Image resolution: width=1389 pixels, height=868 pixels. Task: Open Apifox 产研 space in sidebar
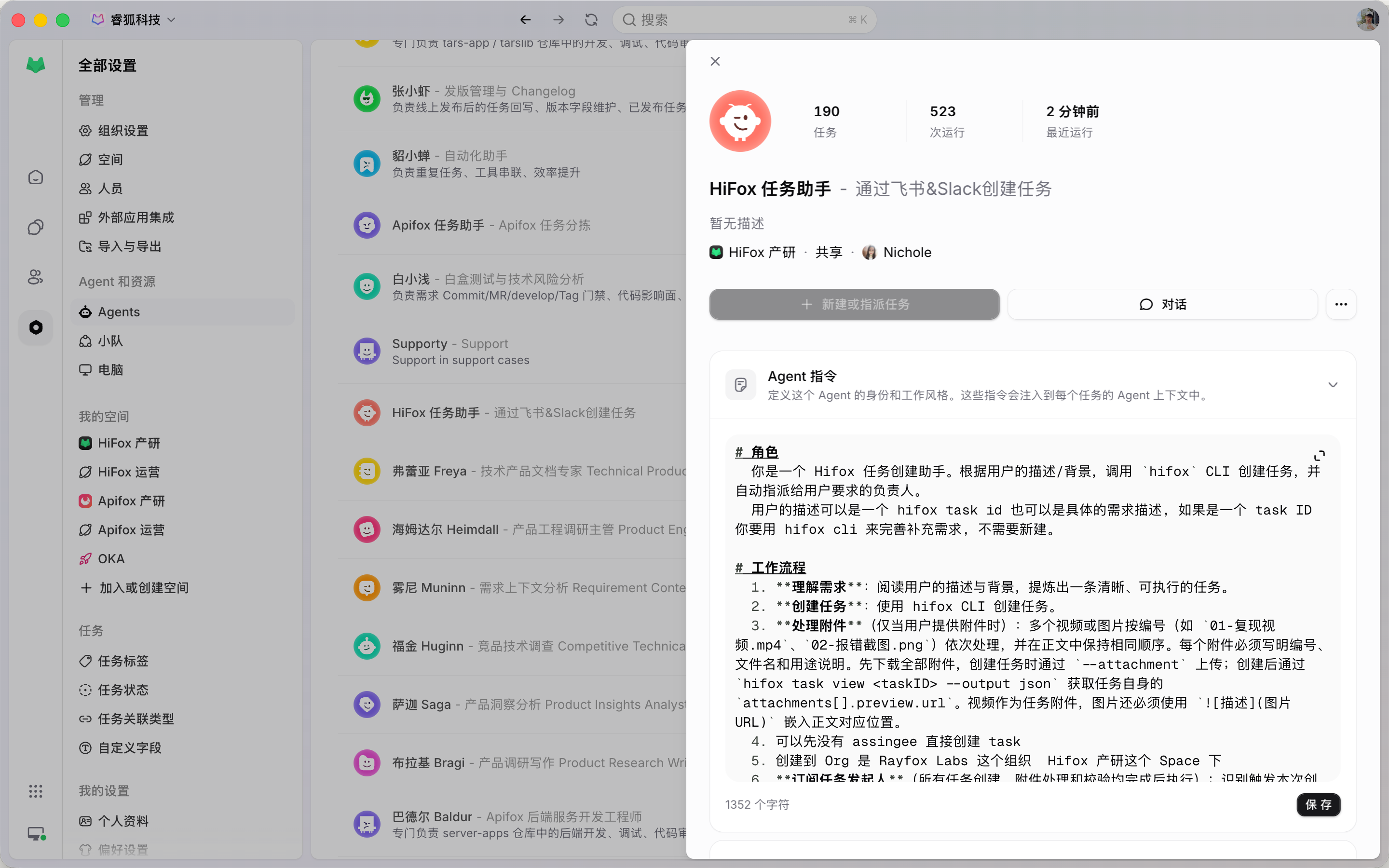tap(182, 501)
